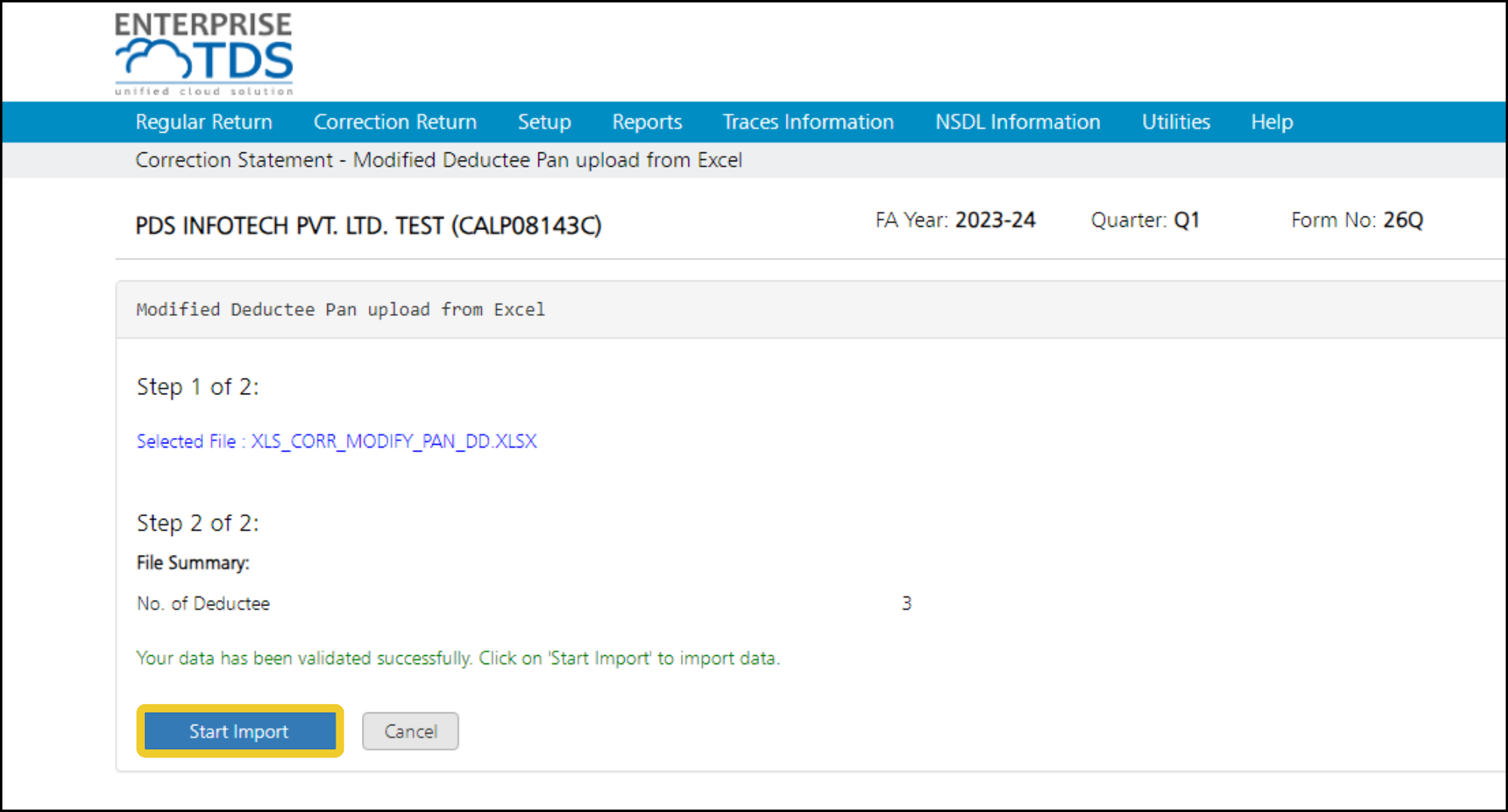Open the NSDL Information menu

point(1018,122)
